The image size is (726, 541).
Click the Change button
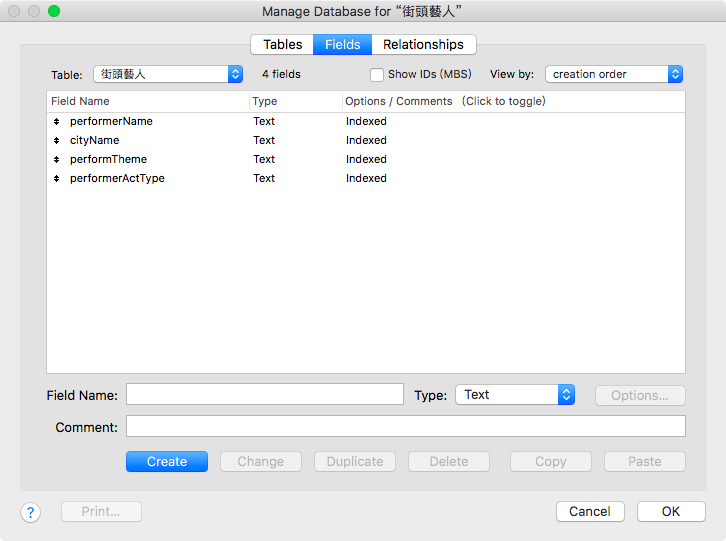click(261, 461)
